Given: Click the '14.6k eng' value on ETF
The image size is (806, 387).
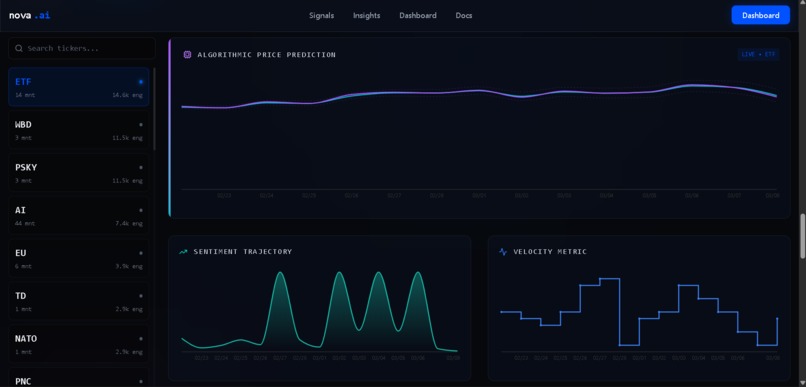Looking at the screenshot, I should pyautogui.click(x=127, y=95).
